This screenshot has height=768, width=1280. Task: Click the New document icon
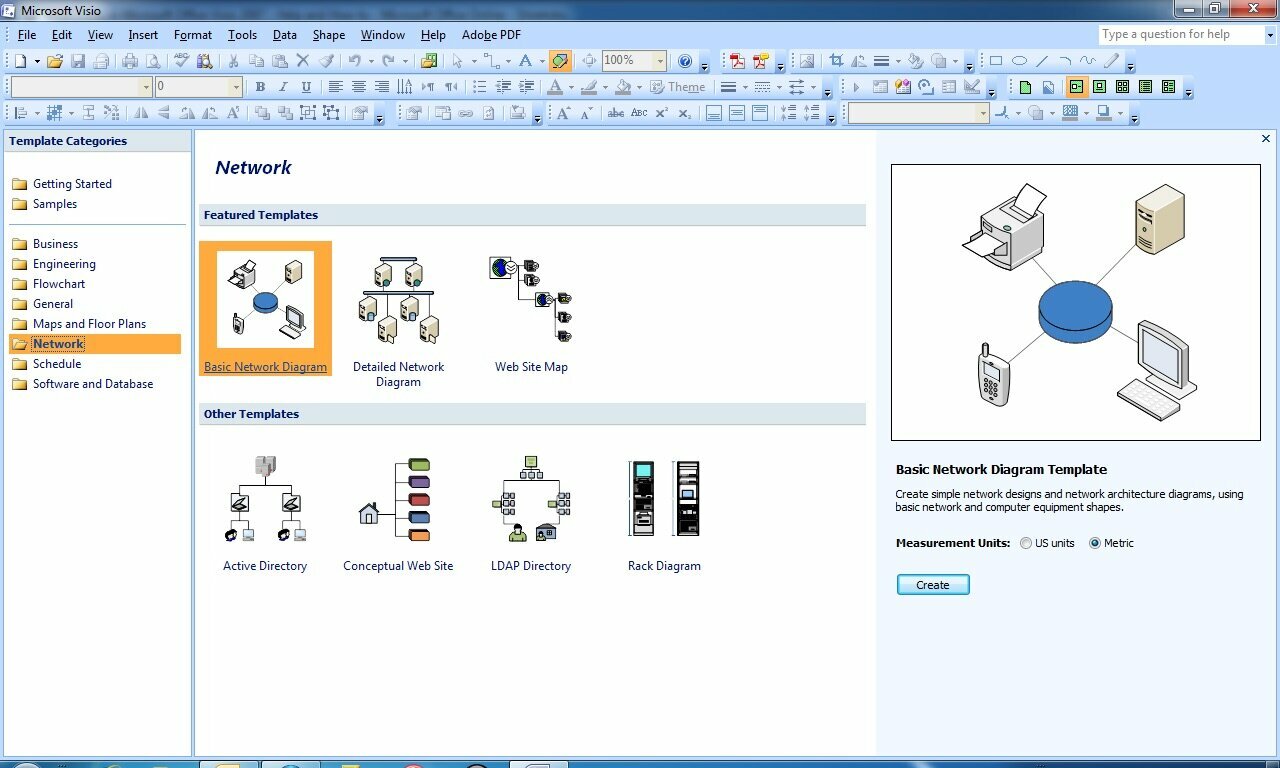tap(20, 61)
